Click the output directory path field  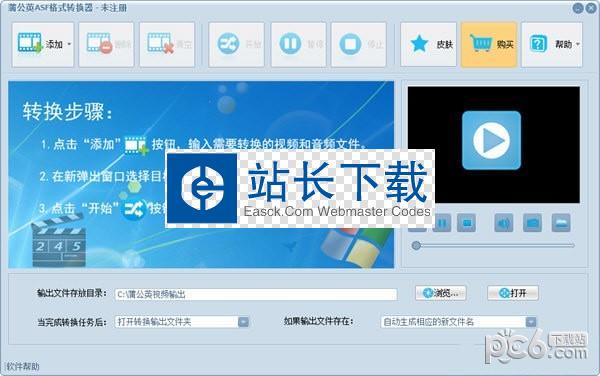click(256, 294)
